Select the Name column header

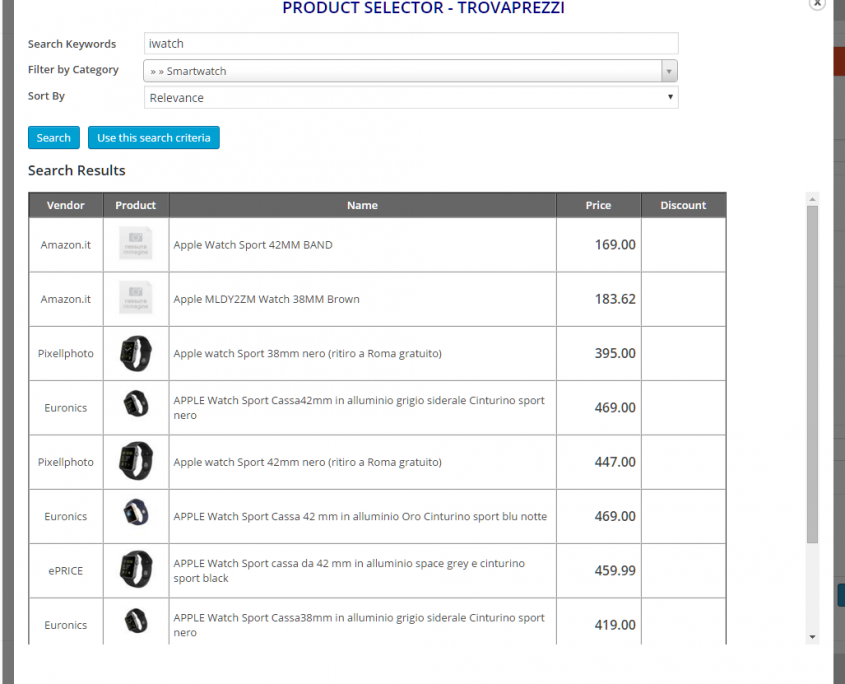(x=363, y=205)
